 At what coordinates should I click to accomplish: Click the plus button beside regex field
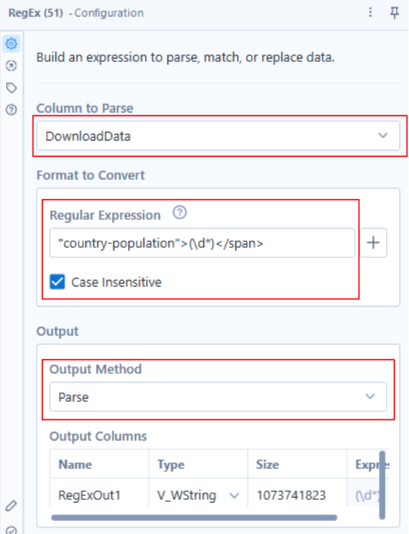tap(374, 242)
